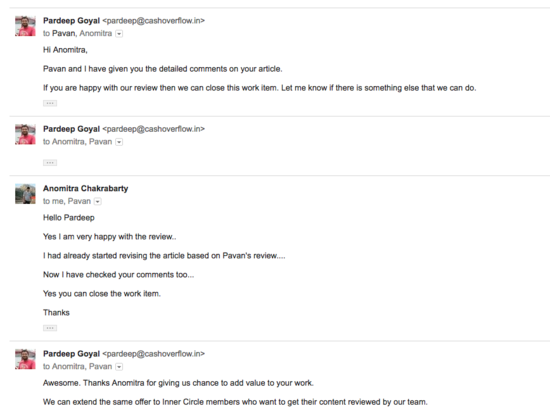Image resolution: width=550 pixels, height=411 pixels.
Task: Show details dropdown next to 'to me, Pavan'
Action: (x=98, y=202)
